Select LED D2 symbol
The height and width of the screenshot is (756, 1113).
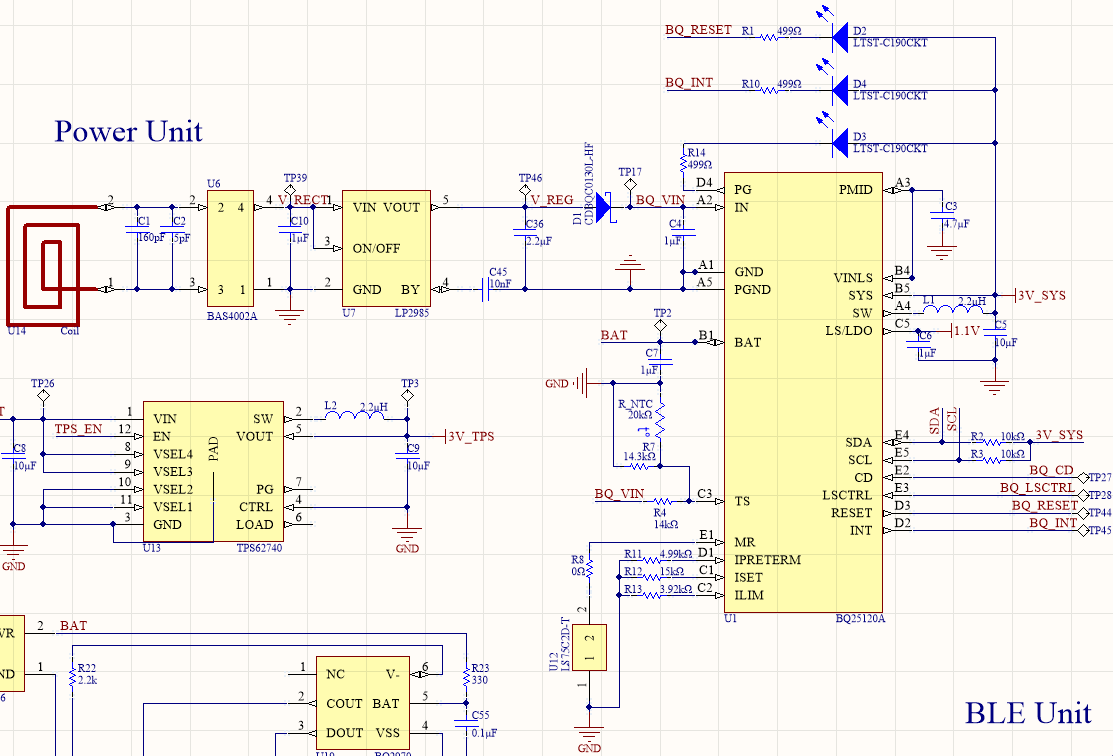click(840, 38)
